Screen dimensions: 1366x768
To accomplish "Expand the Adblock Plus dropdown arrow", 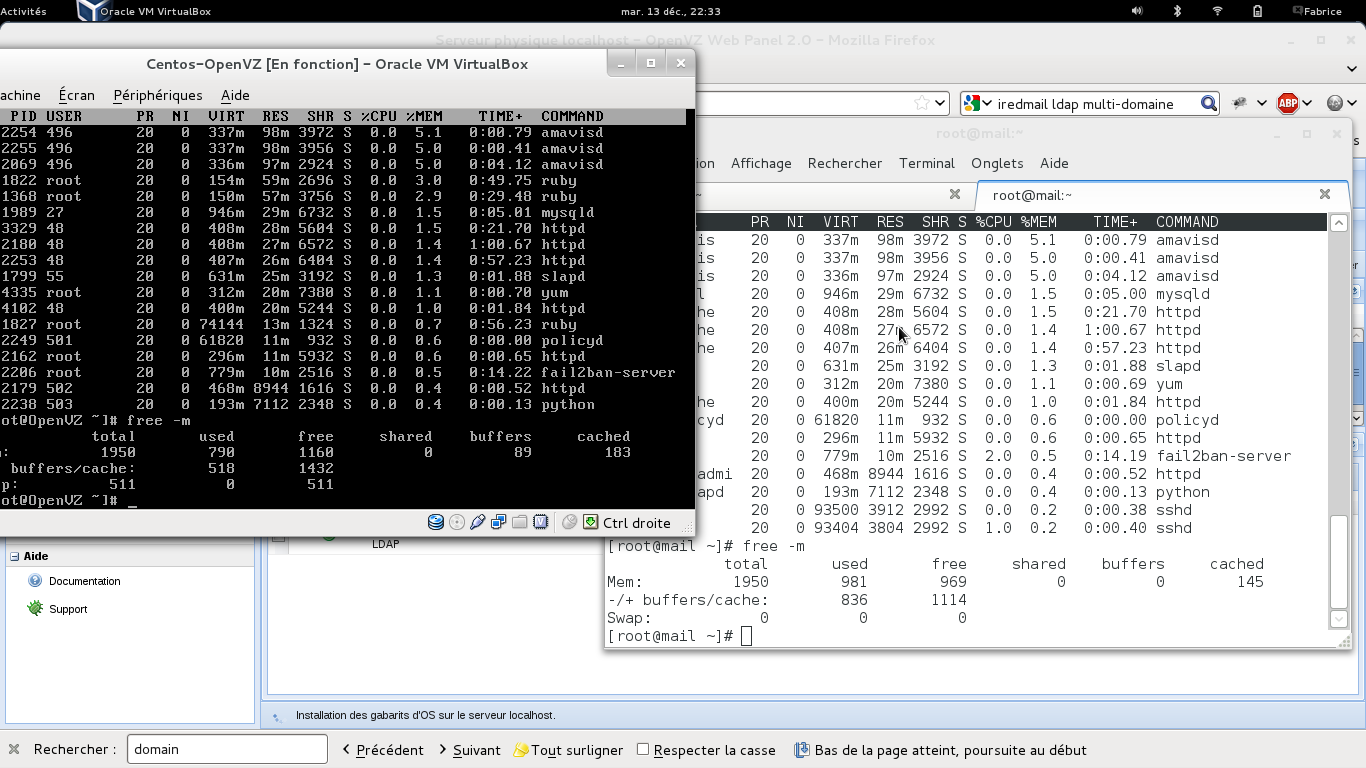I will [1310, 103].
